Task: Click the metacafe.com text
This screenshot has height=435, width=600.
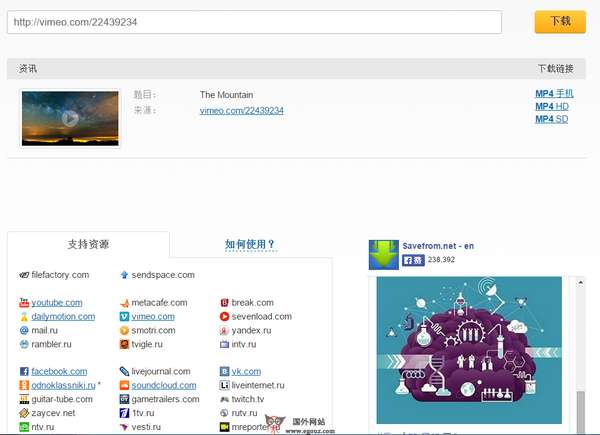Action: coord(160,303)
